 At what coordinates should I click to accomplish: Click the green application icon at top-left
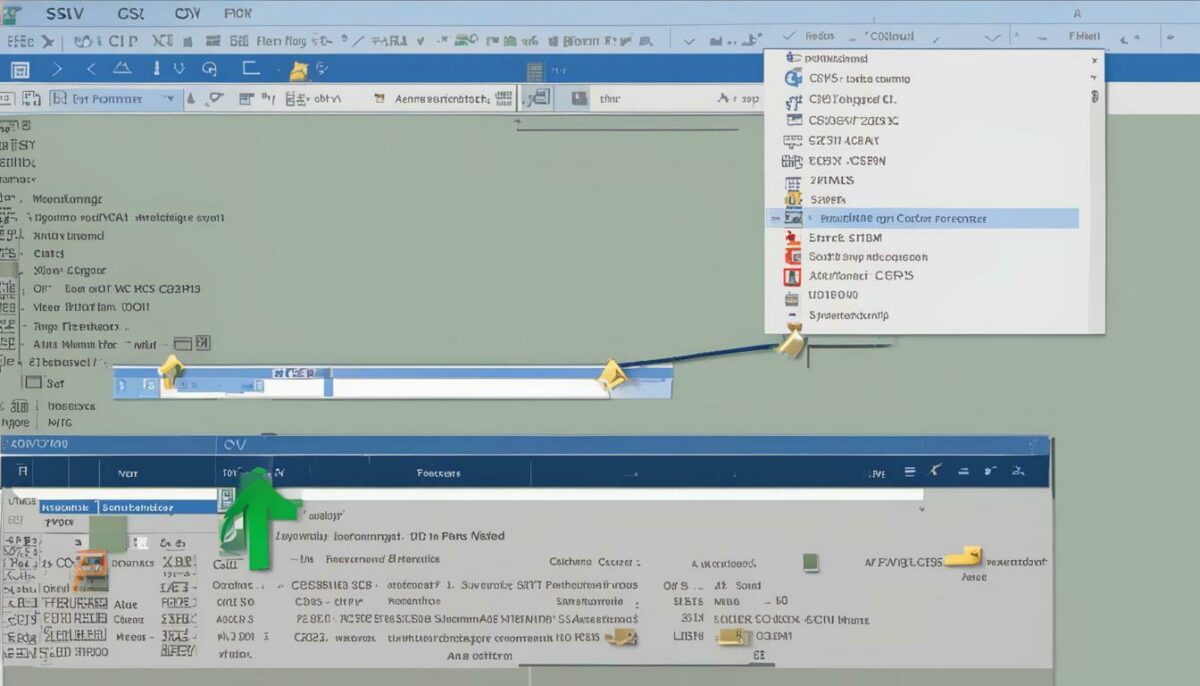[x=12, y=14]
